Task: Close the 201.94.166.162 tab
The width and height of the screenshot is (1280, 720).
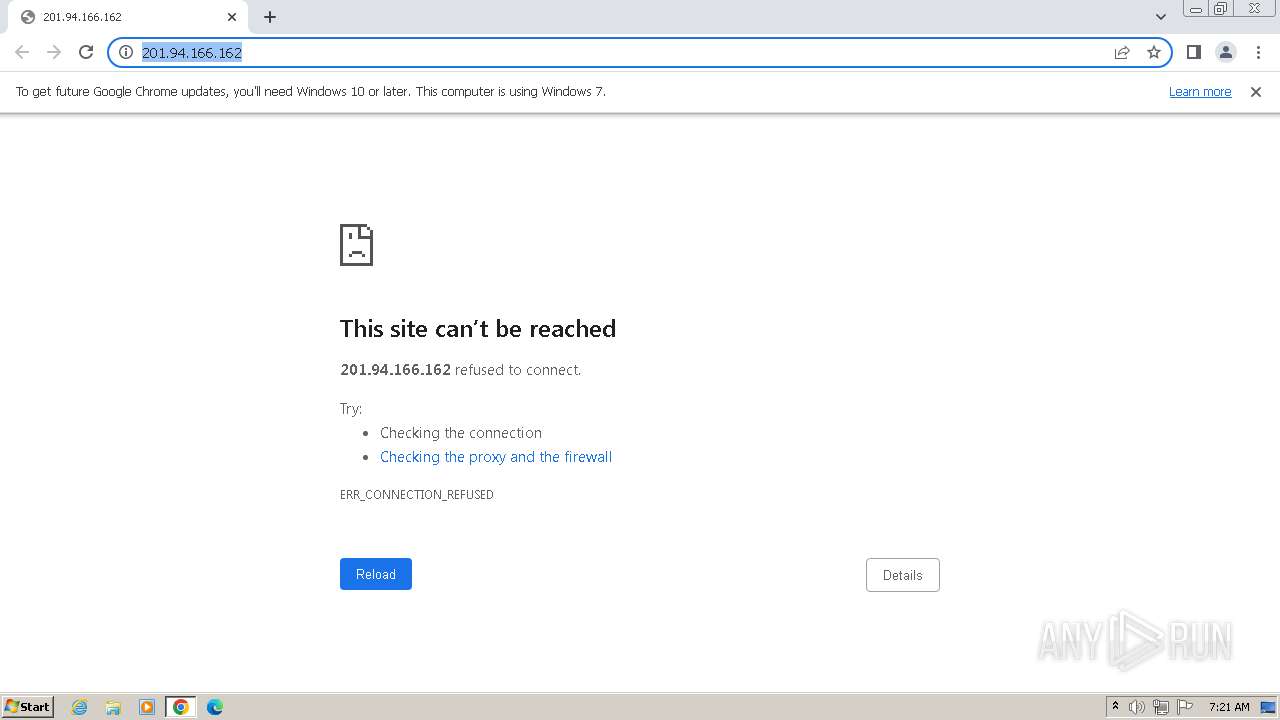Action: (232, 17)
